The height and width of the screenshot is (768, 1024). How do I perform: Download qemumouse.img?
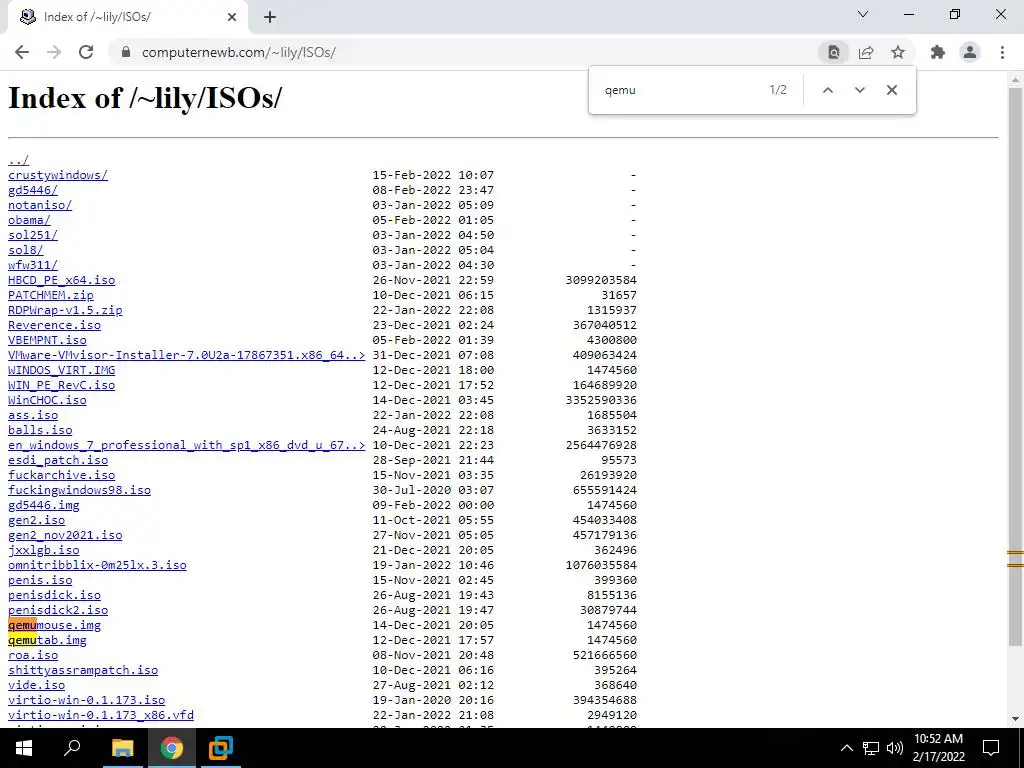(54, 626)
